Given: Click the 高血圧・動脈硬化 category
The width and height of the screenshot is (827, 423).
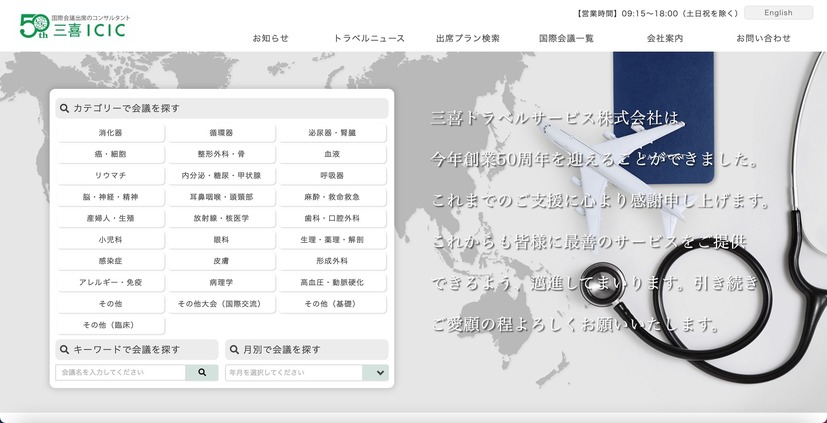Looking at the screenshot, I should pos(332,283).
